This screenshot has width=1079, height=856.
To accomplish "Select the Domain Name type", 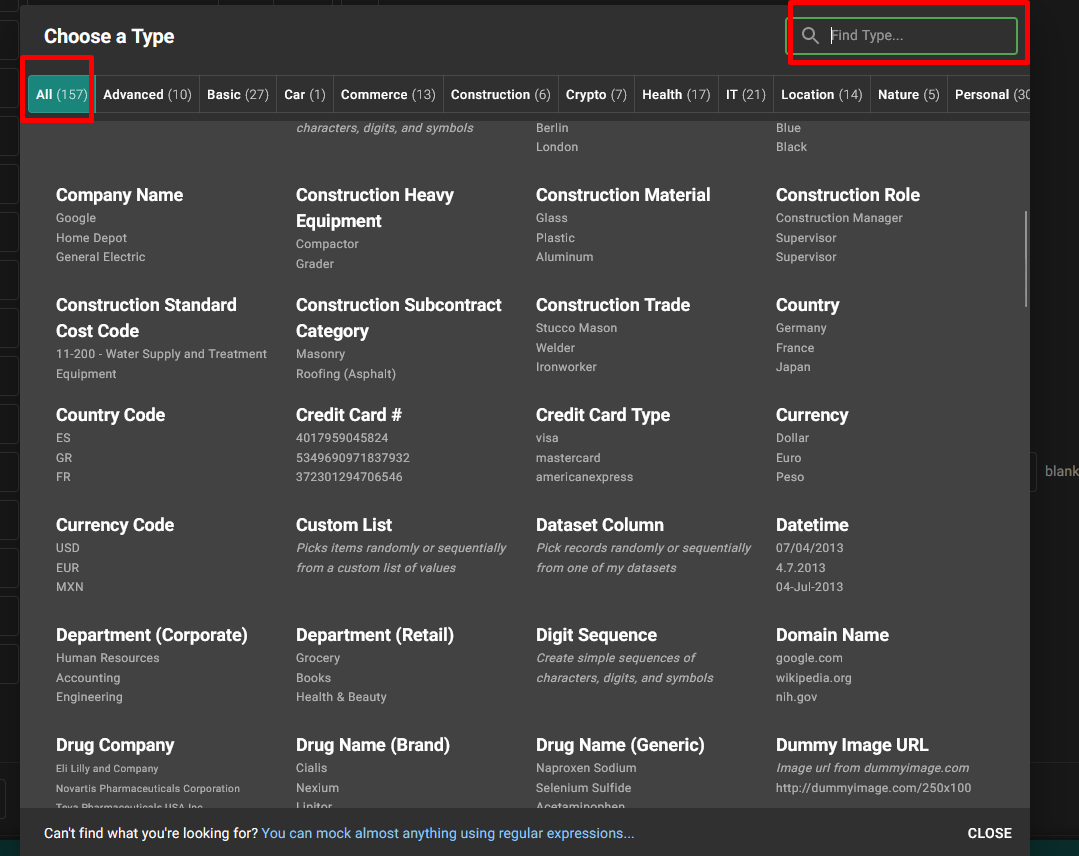I will pos(833,636).
